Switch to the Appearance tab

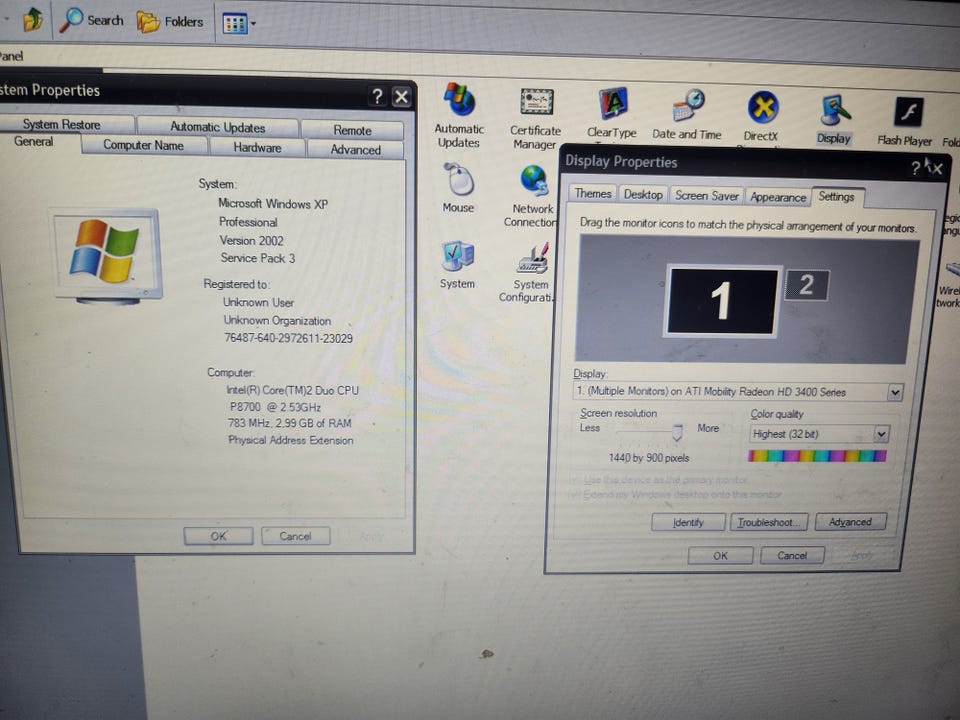[778, 197]
